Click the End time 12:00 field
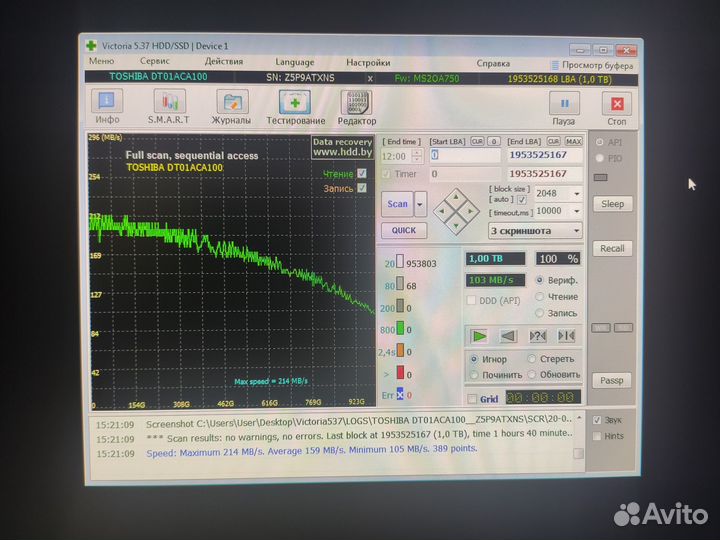Image resolution: width=720 pixels, height=540 pixels. (397, 156)
